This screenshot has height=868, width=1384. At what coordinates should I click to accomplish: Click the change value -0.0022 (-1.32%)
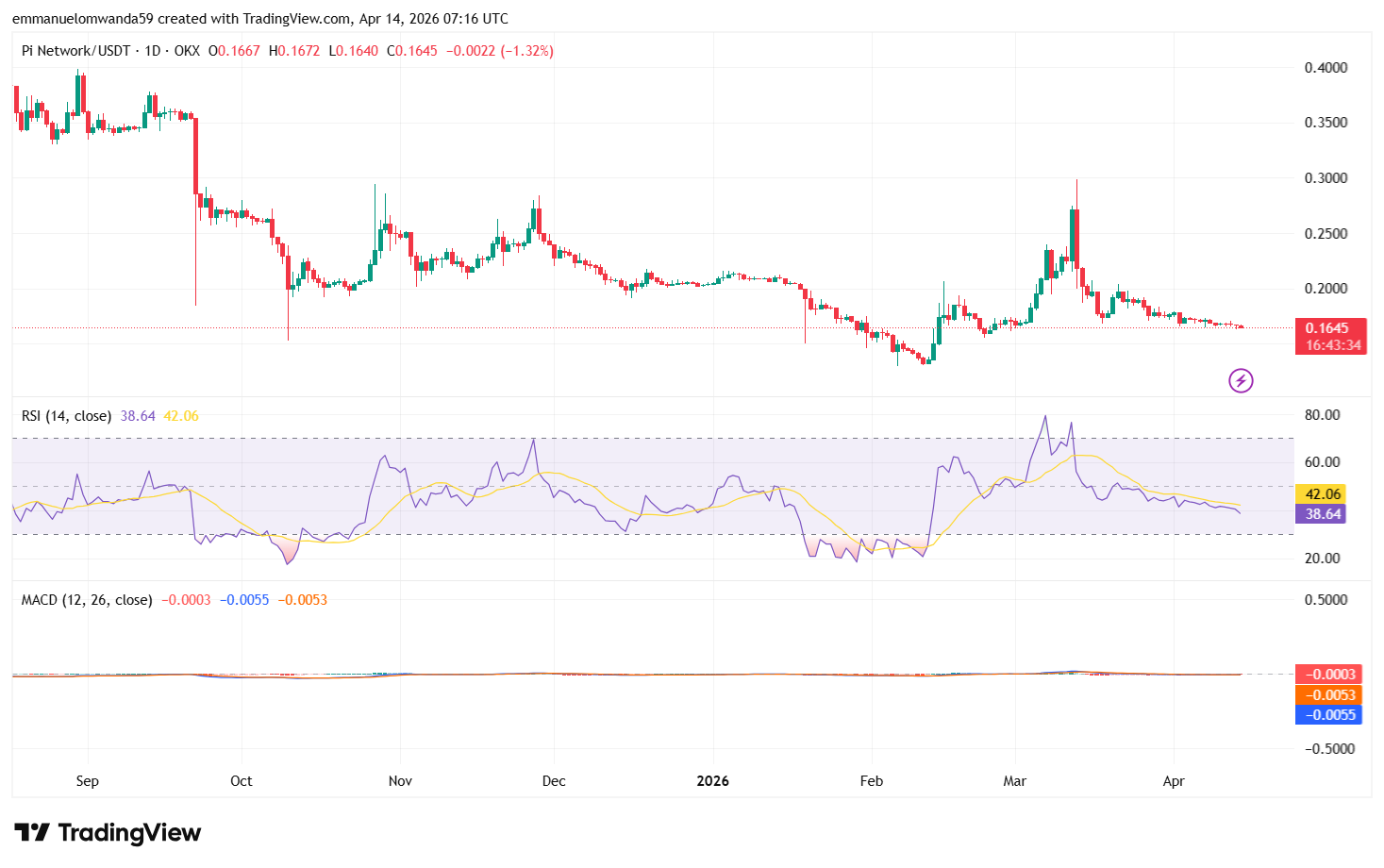(499, 51)
